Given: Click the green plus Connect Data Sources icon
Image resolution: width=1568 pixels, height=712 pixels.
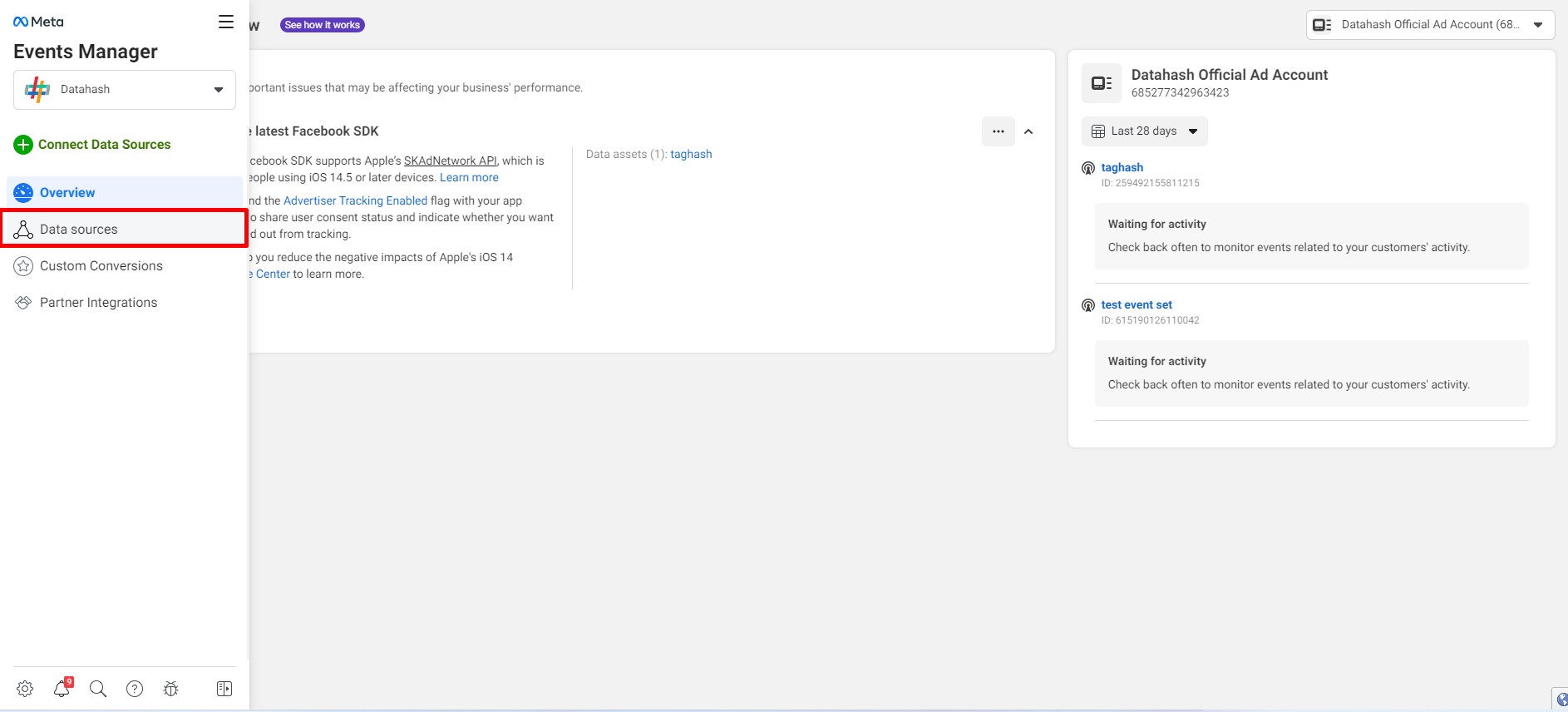Looking at the screenshot, I should click(23, 145).
